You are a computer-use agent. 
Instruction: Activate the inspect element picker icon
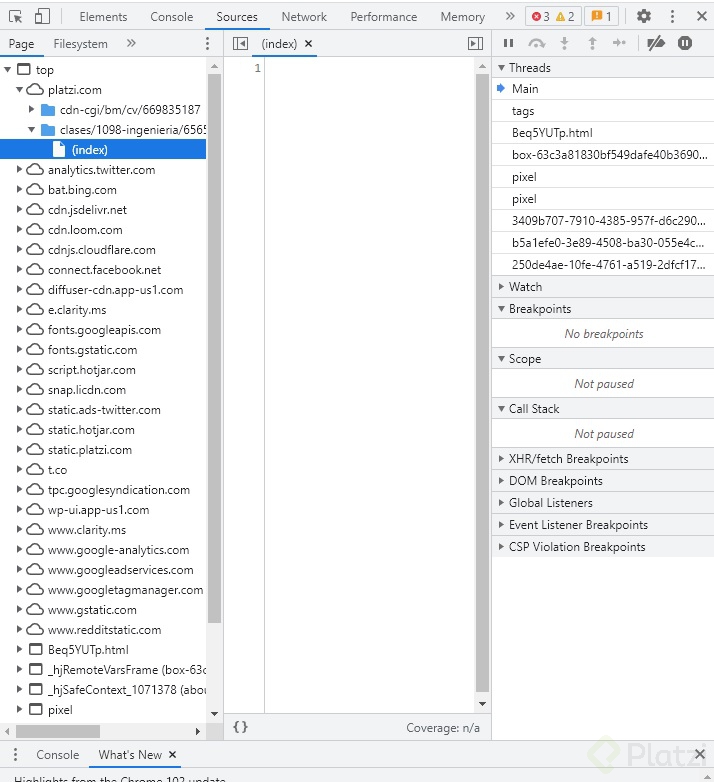click(x=15, y=16)
